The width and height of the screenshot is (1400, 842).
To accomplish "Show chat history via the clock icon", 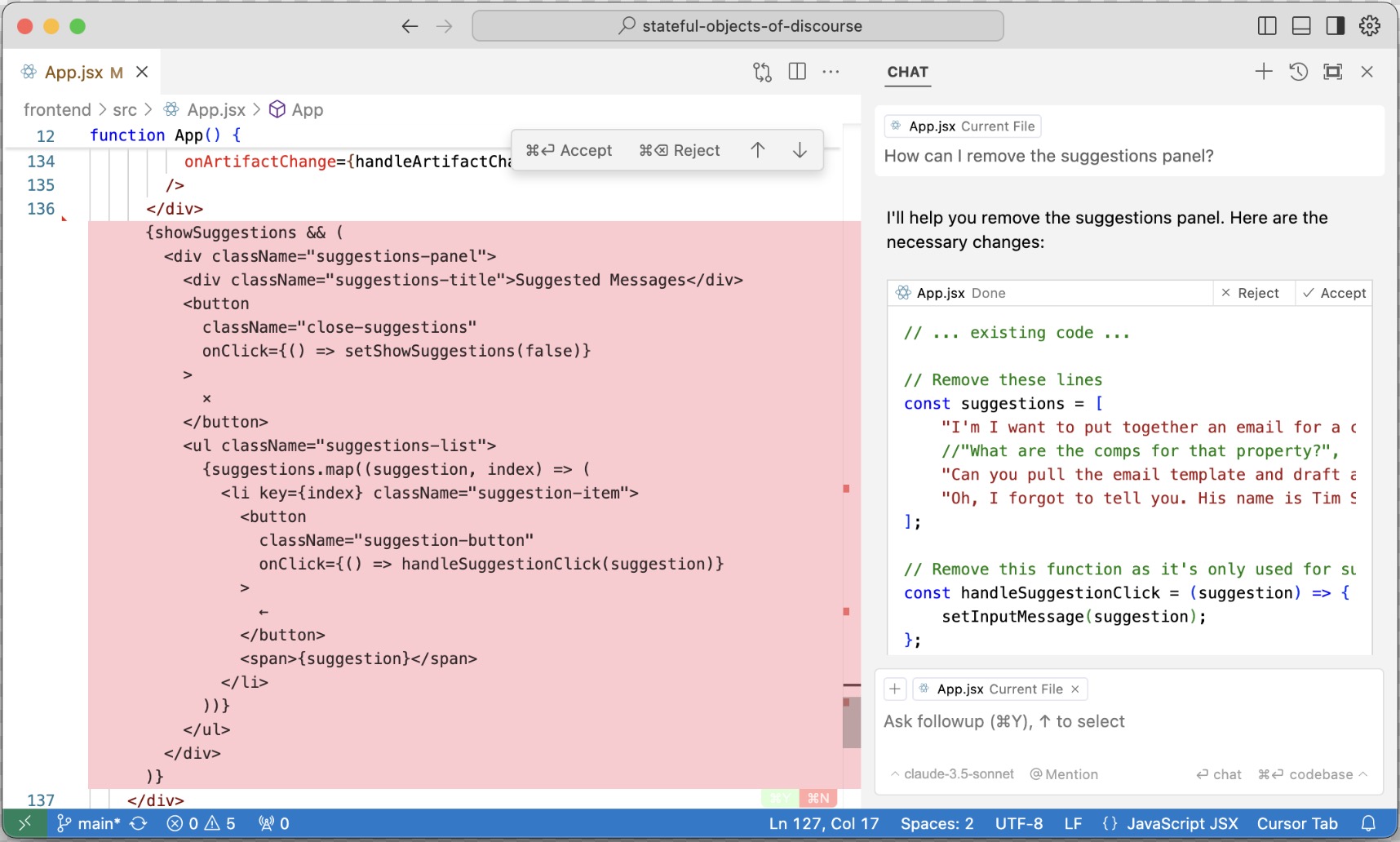I will click(x=1297, y=72).
